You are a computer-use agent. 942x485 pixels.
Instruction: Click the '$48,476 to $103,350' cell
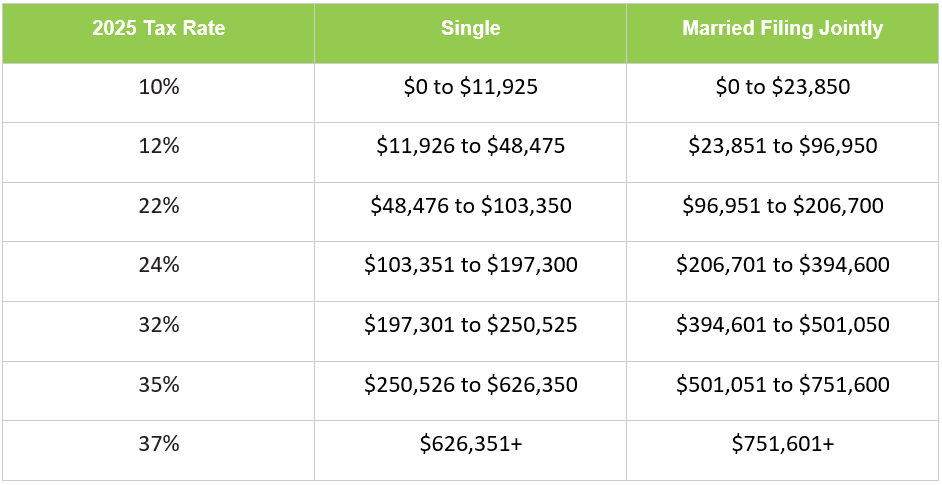tap(470, 212)
